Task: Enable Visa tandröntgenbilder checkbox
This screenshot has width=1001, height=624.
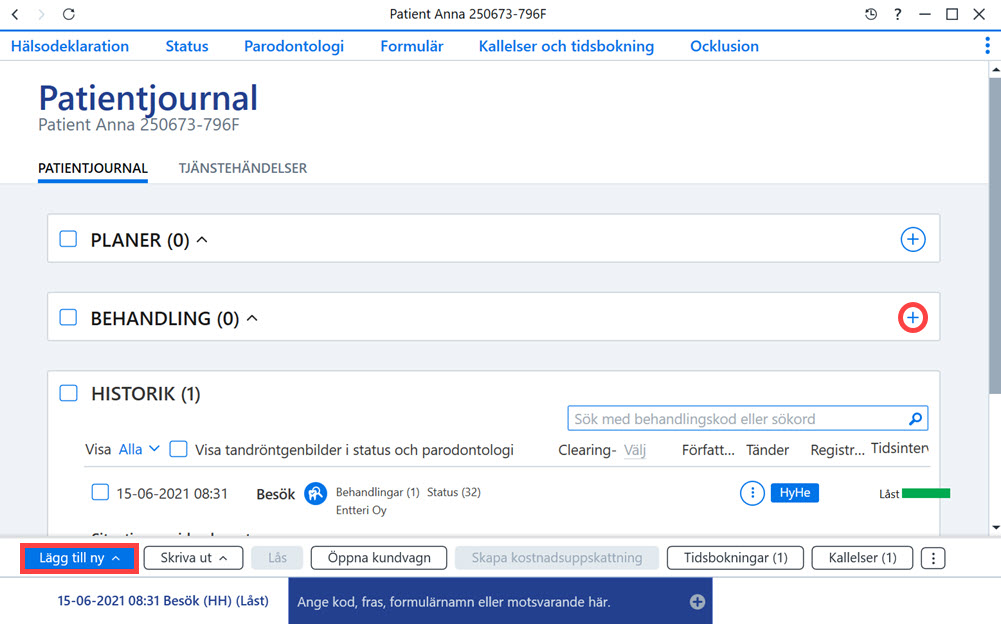Action: tap(178, 449)
